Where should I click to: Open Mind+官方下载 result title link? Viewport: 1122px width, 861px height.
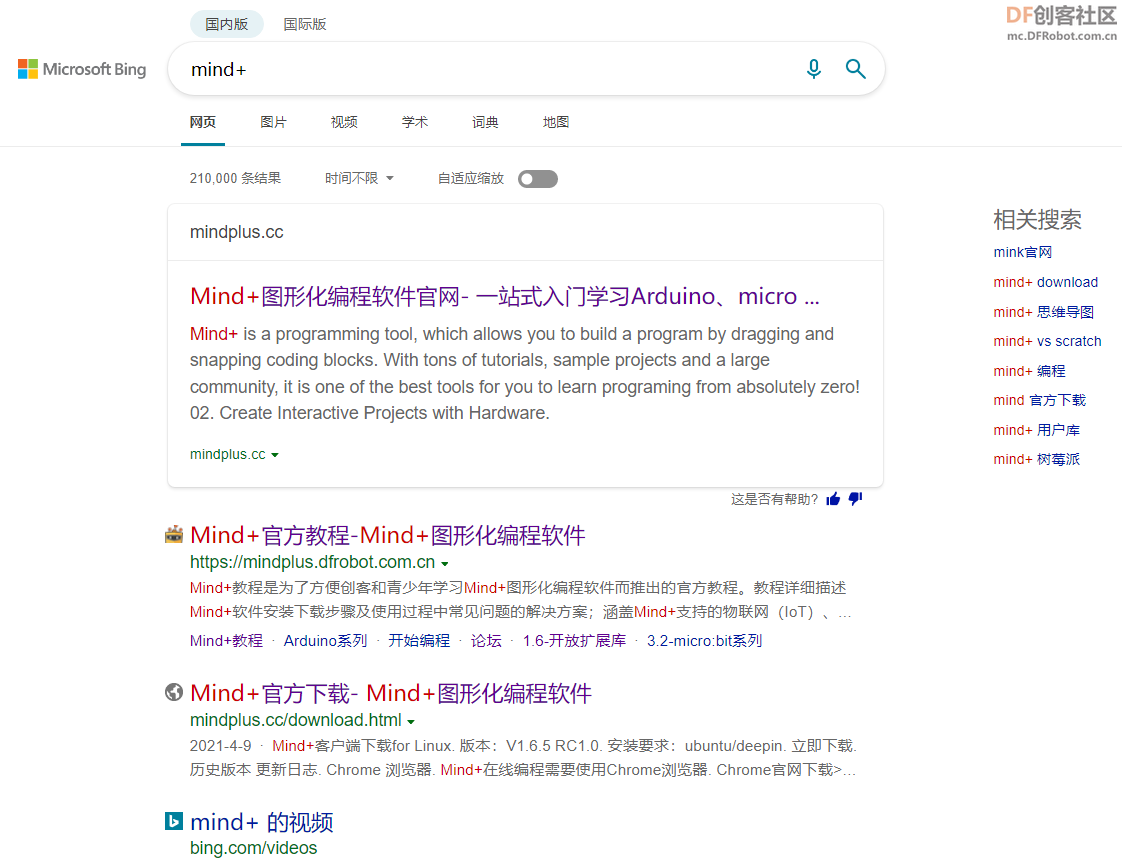click(391, 694)
